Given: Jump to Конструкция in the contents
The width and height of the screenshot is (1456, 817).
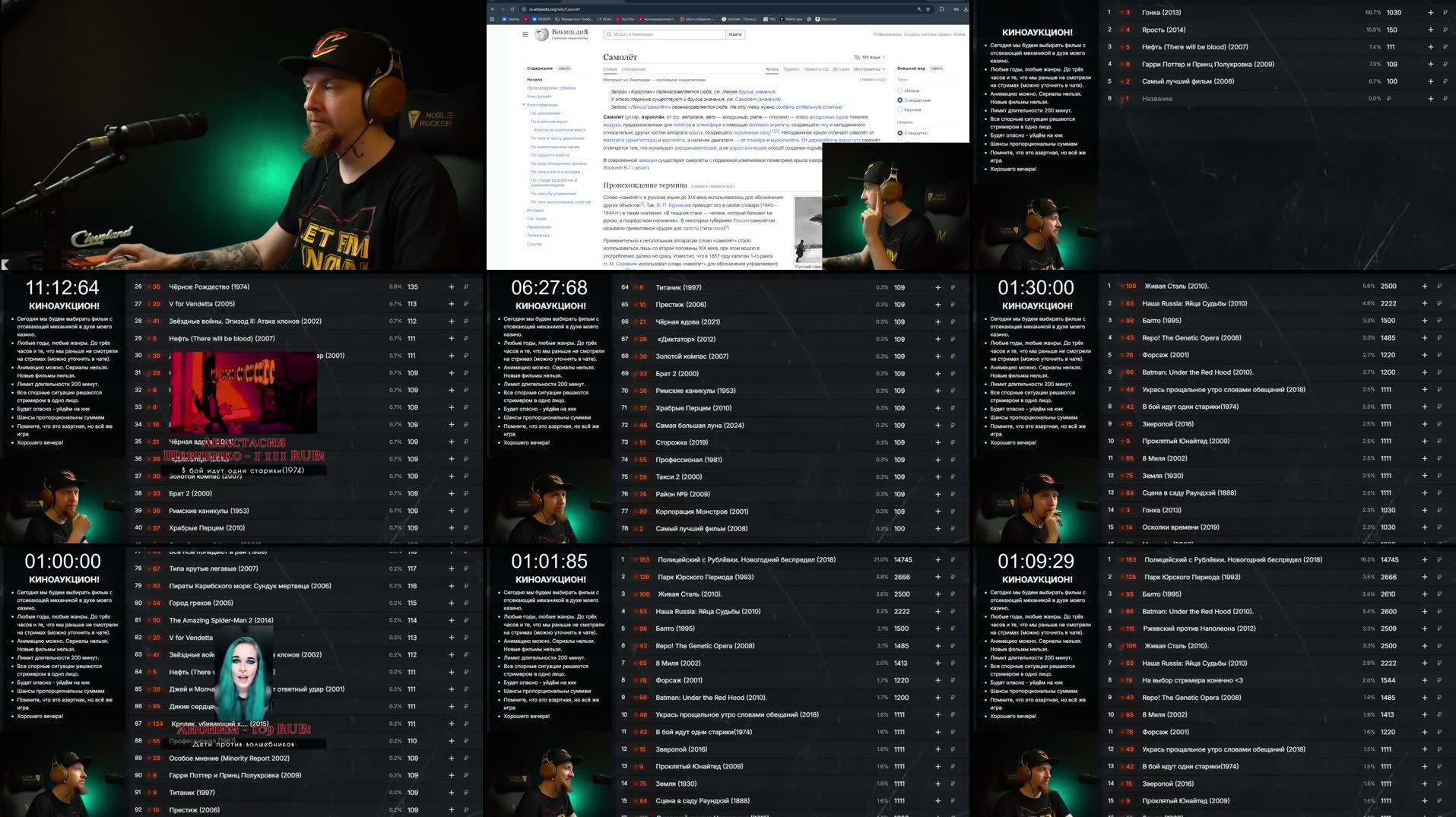Looking at the screenshot, I should tap(539, 96).
